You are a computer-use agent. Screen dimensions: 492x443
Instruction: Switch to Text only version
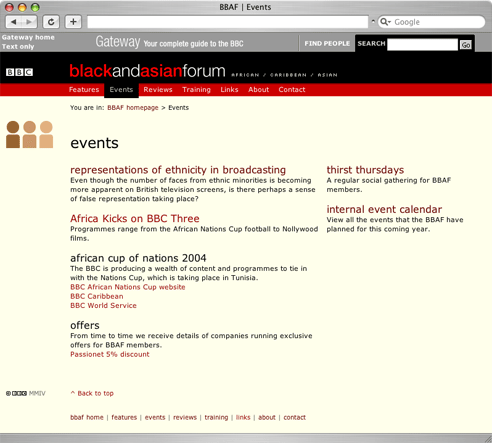click(18, 47)
